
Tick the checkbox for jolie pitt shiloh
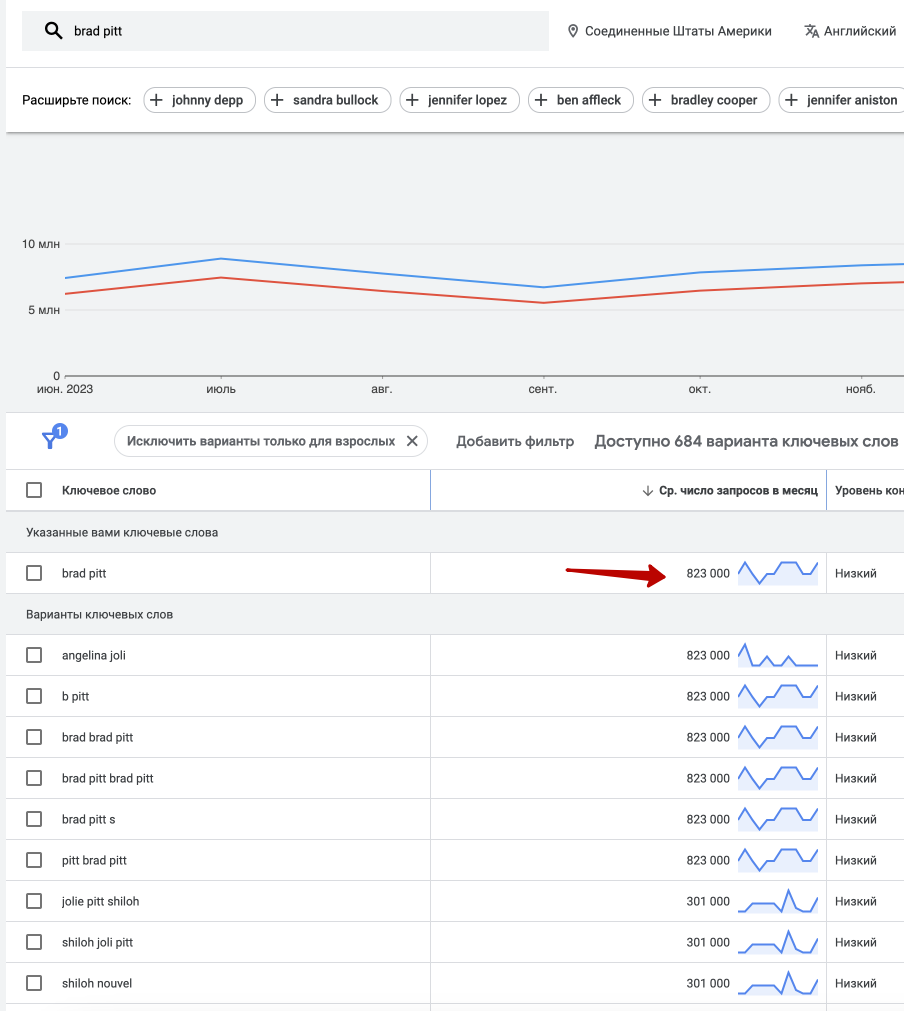34,901
